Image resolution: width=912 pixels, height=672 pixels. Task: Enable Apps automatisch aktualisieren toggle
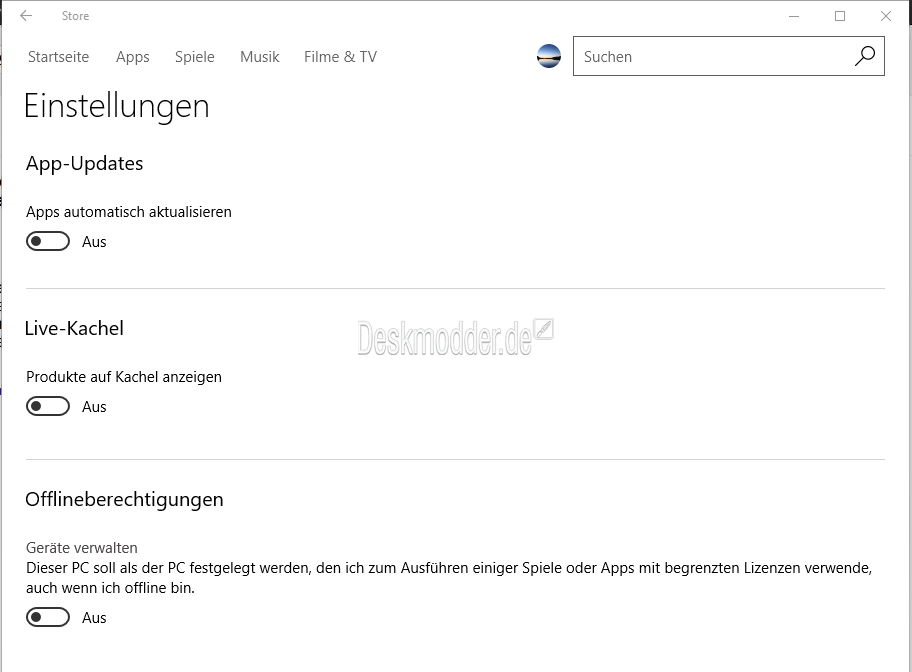(x=48, y=241)
